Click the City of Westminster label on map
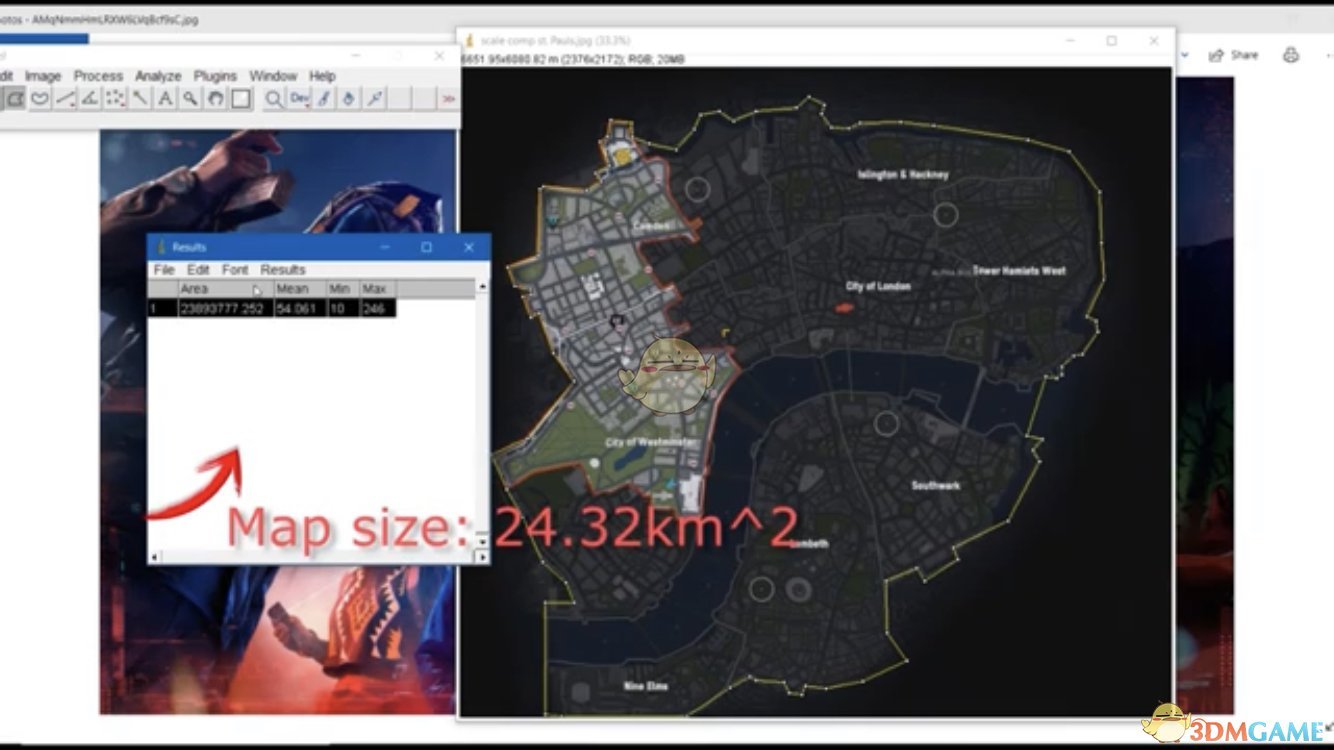Viewport: 1334px width, 750px height. click(x=649, y=442)
